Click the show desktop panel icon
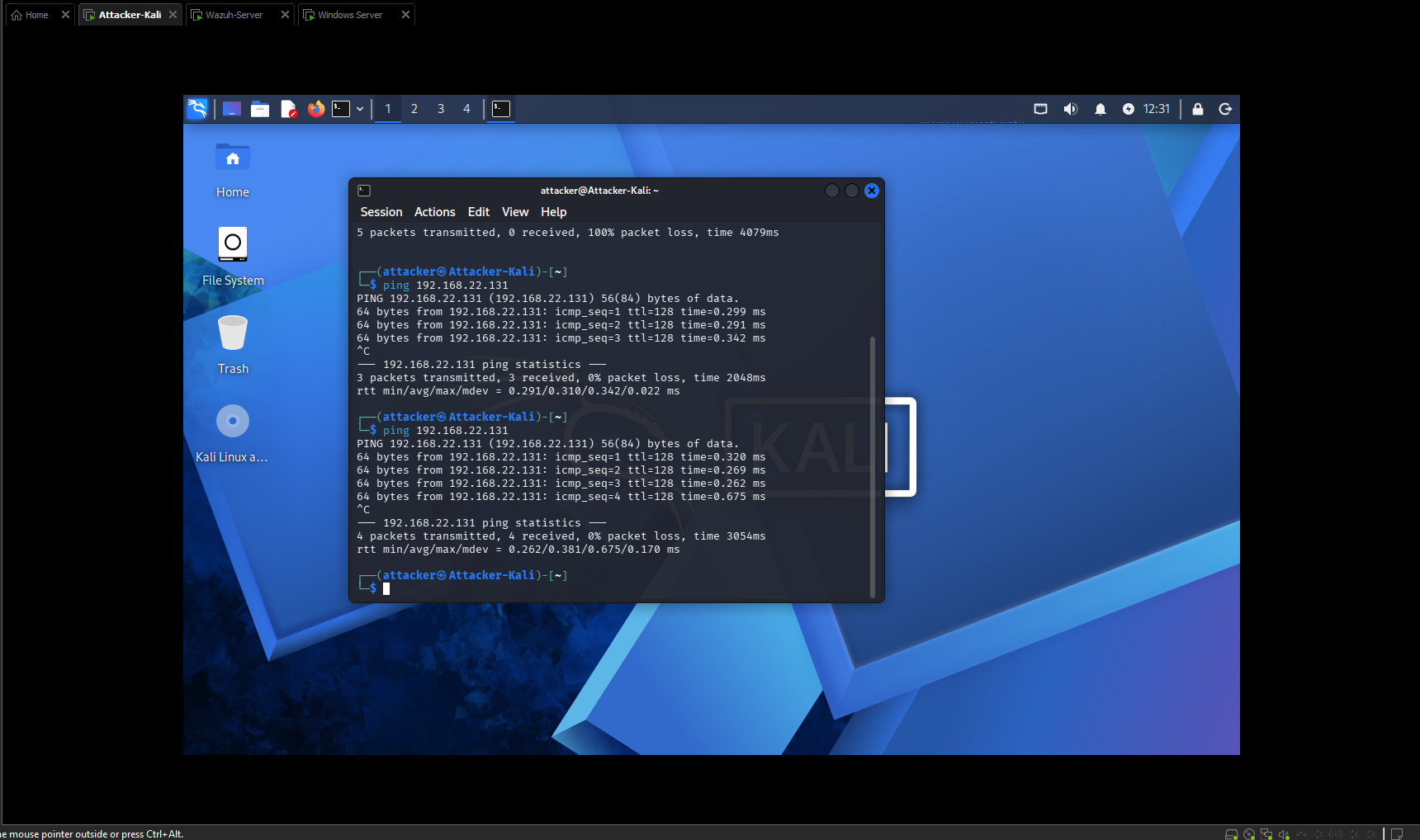Viewport: 1420px width, 840px height. [232, 109]
